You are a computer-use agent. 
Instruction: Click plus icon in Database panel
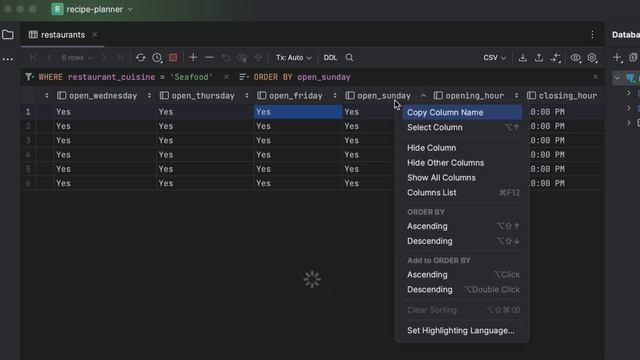(x=617, y=58)
